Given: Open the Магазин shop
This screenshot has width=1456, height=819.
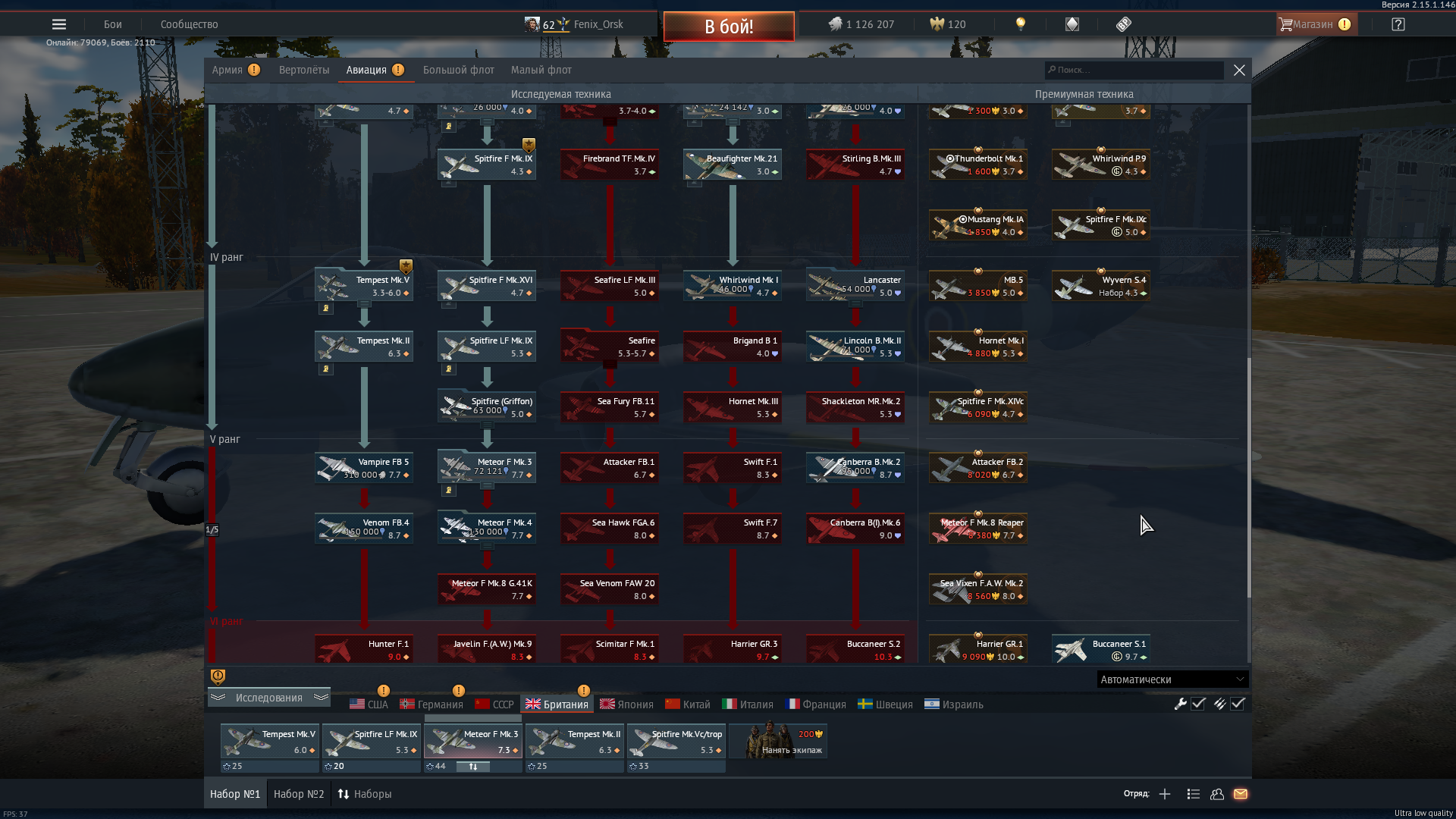Looking at the screenshot, I should (1316, 24).
